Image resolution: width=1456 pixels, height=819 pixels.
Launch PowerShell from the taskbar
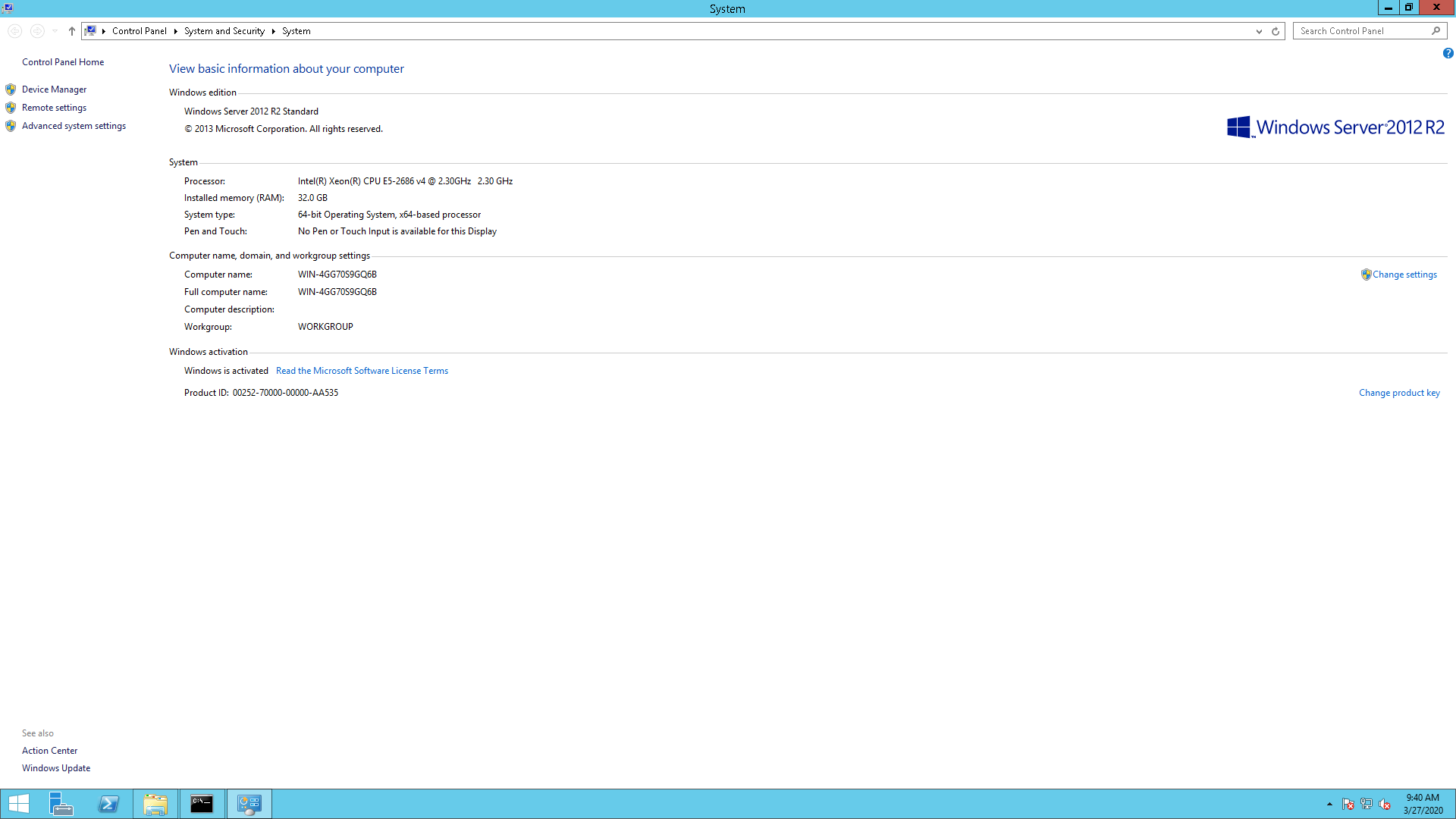click(108, 804)
